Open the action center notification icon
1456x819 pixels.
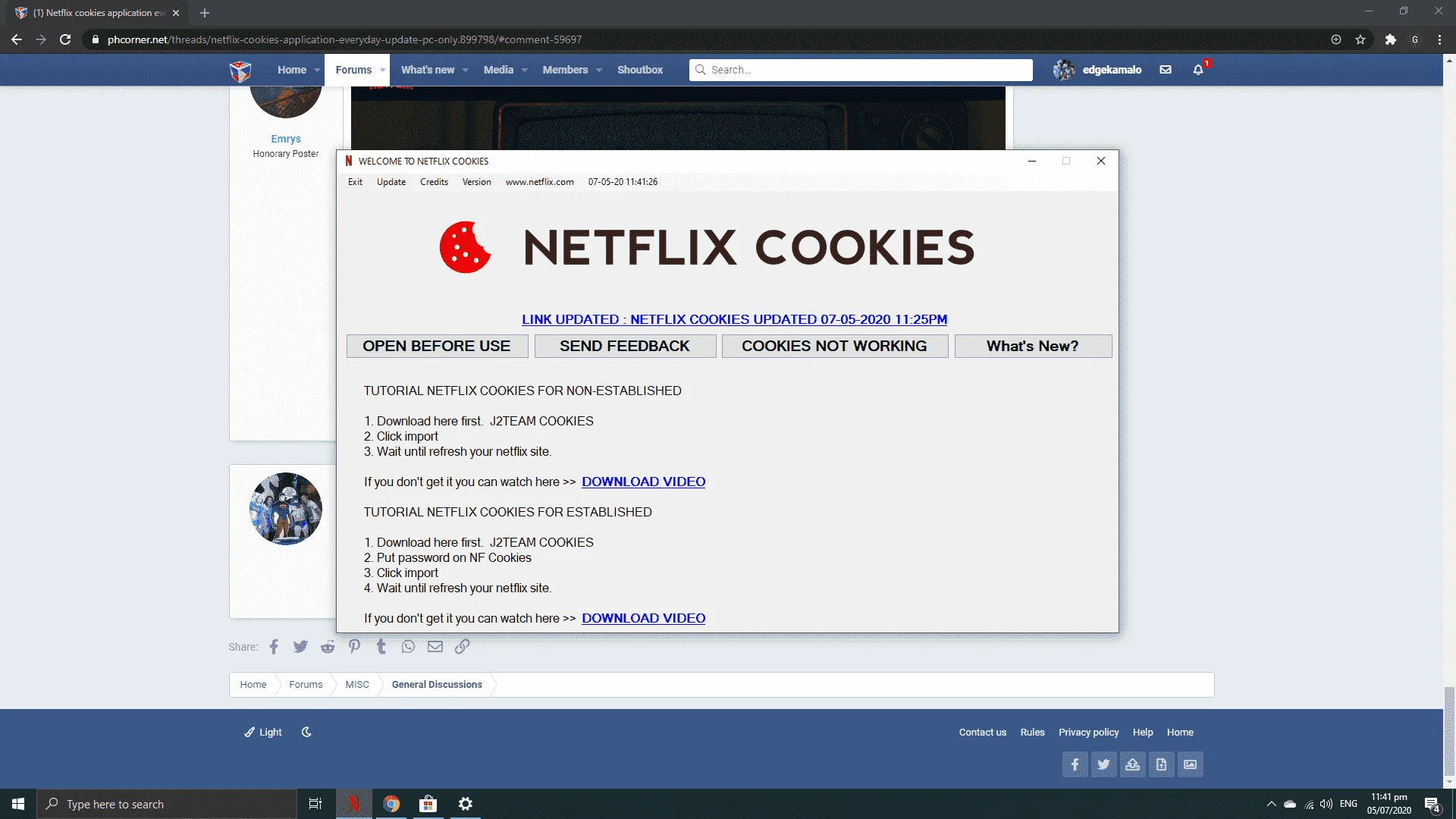pos(1432,805)
